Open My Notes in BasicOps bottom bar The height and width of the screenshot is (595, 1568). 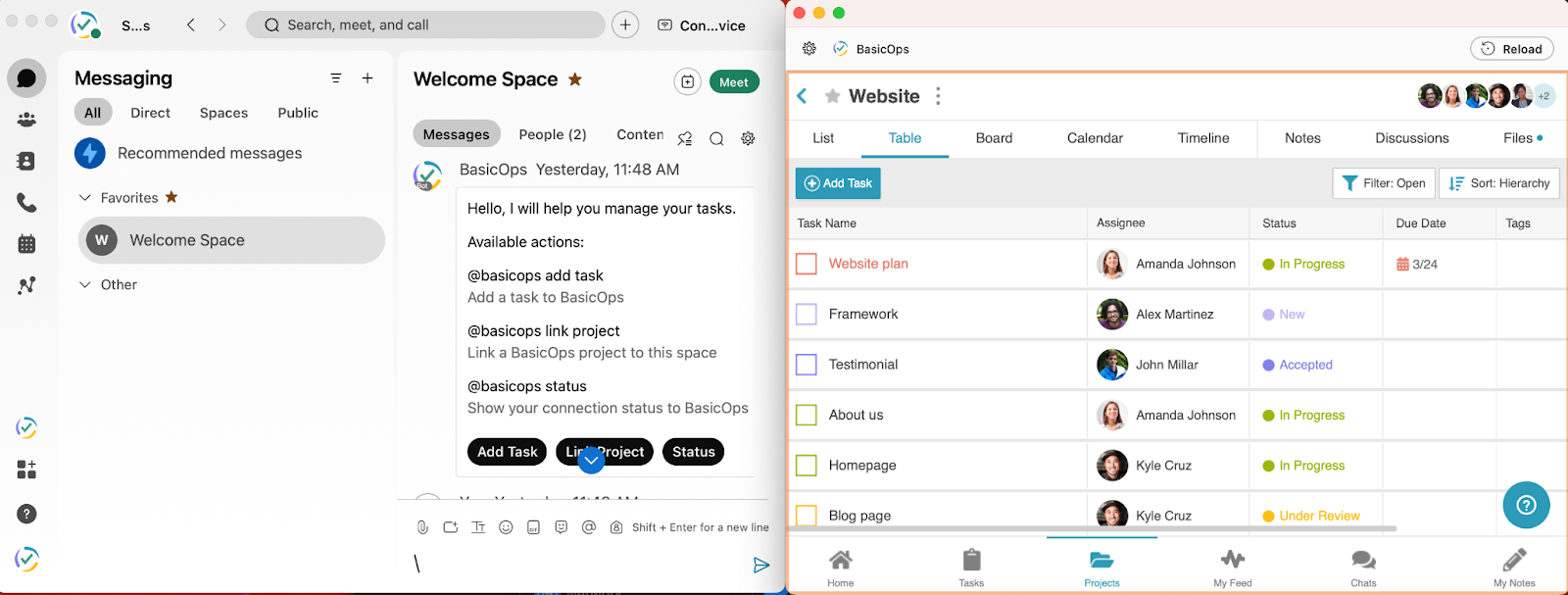click(x=1514, y=568)
